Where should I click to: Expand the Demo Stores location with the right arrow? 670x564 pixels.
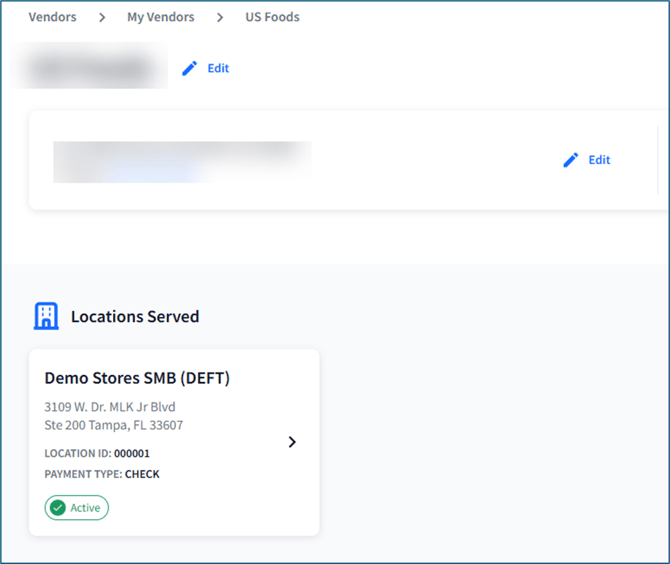[x=292, y=442]
